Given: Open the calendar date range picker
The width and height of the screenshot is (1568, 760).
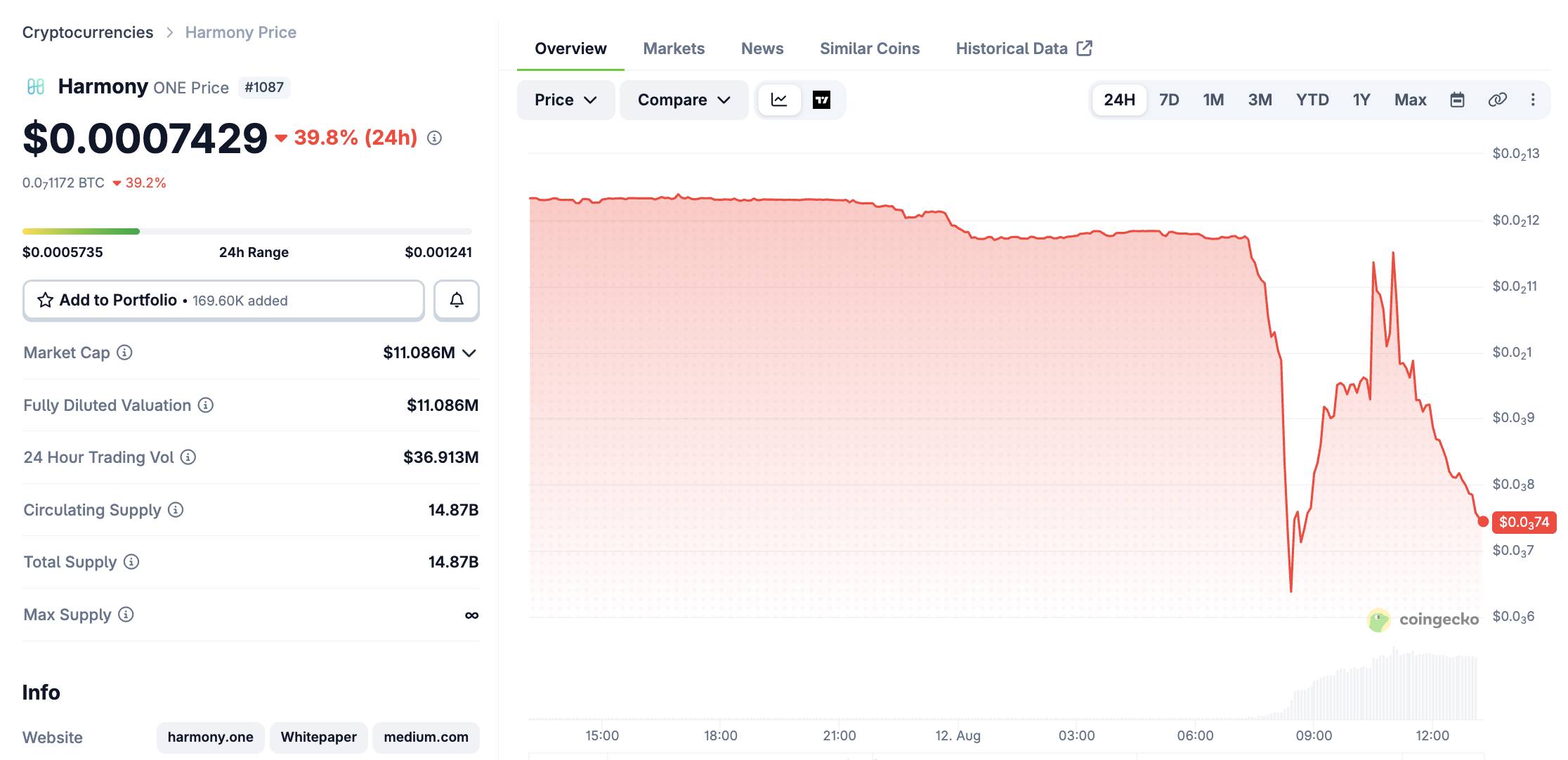Looking at the screenshot, I should [1458, 100].
